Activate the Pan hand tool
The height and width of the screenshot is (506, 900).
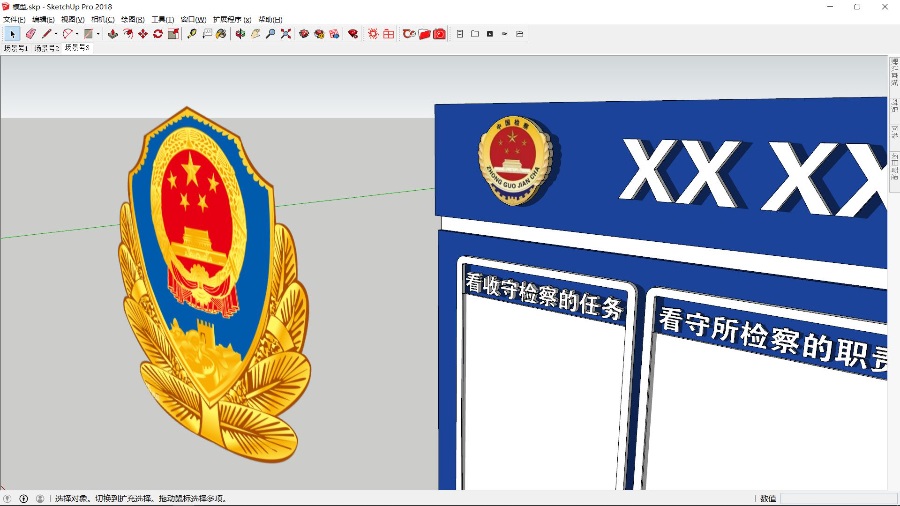pos(255,34)
